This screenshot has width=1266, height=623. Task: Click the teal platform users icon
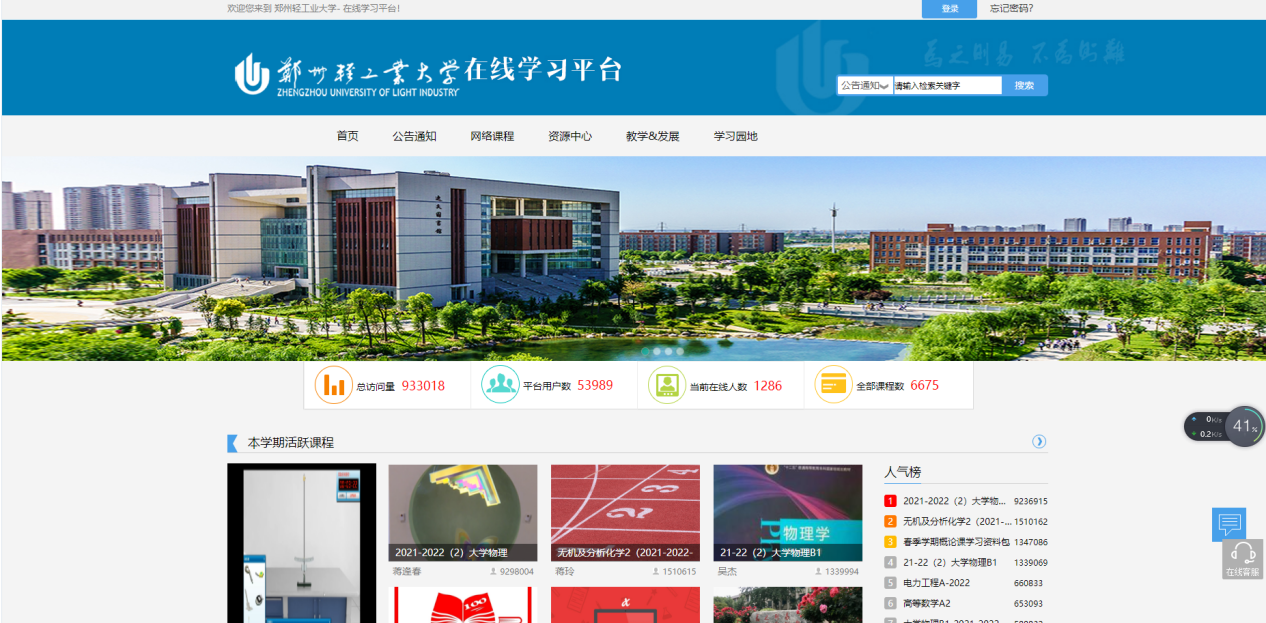500,385
